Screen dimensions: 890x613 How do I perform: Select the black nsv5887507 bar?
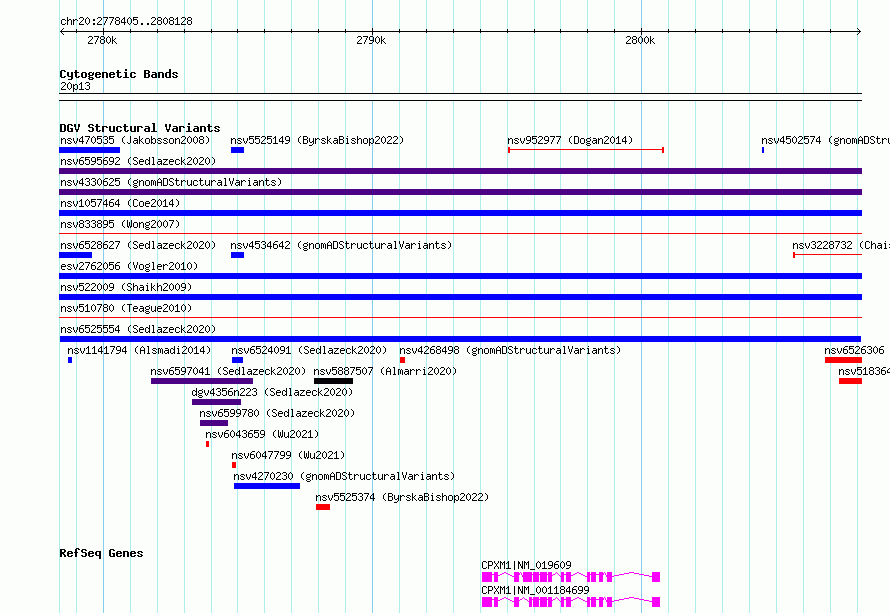(x=334, y=381)
